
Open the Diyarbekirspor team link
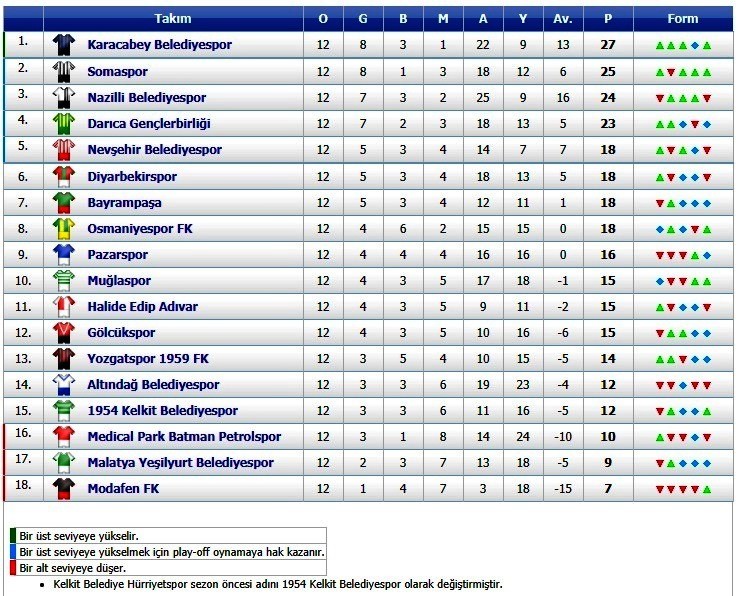click(x=132, y=177)
